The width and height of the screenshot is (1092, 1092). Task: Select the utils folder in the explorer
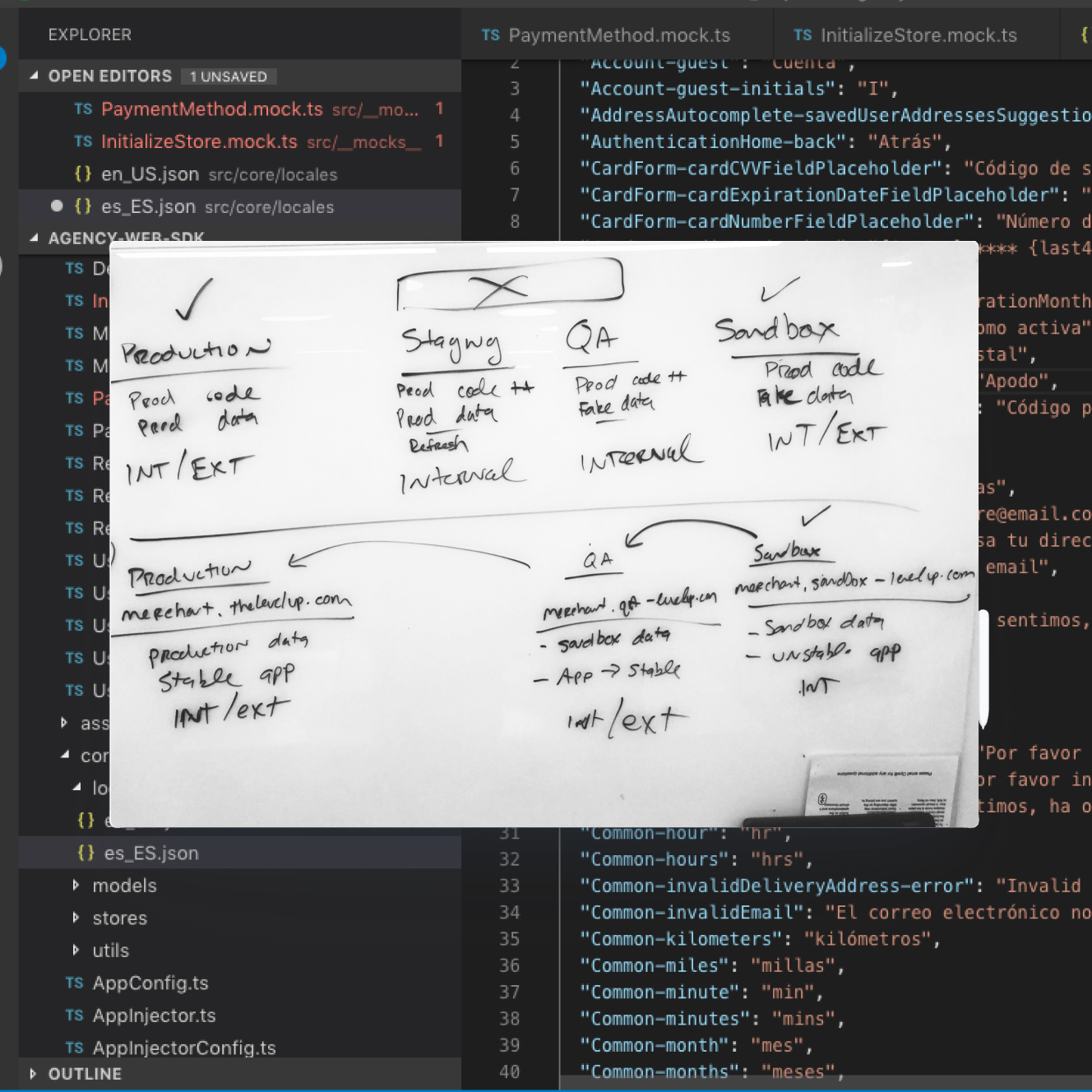coord(110,951)
